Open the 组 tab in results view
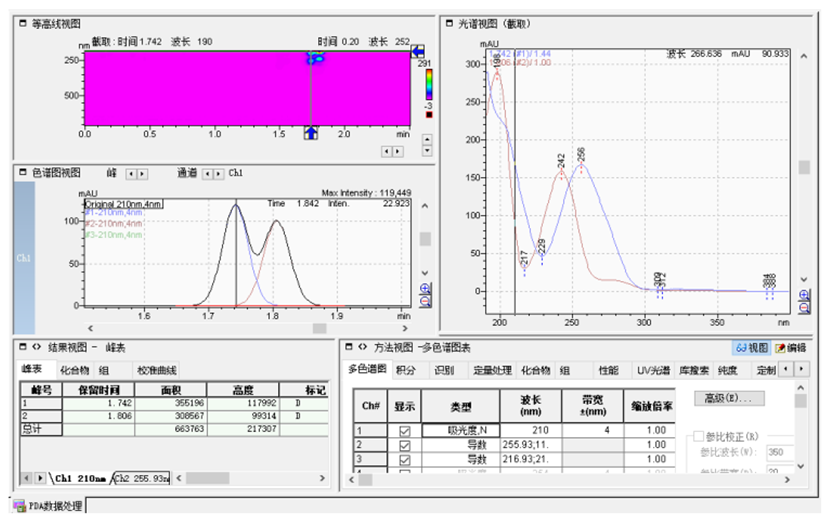Viewport: 830px width, 530px height. coord(104,370)
